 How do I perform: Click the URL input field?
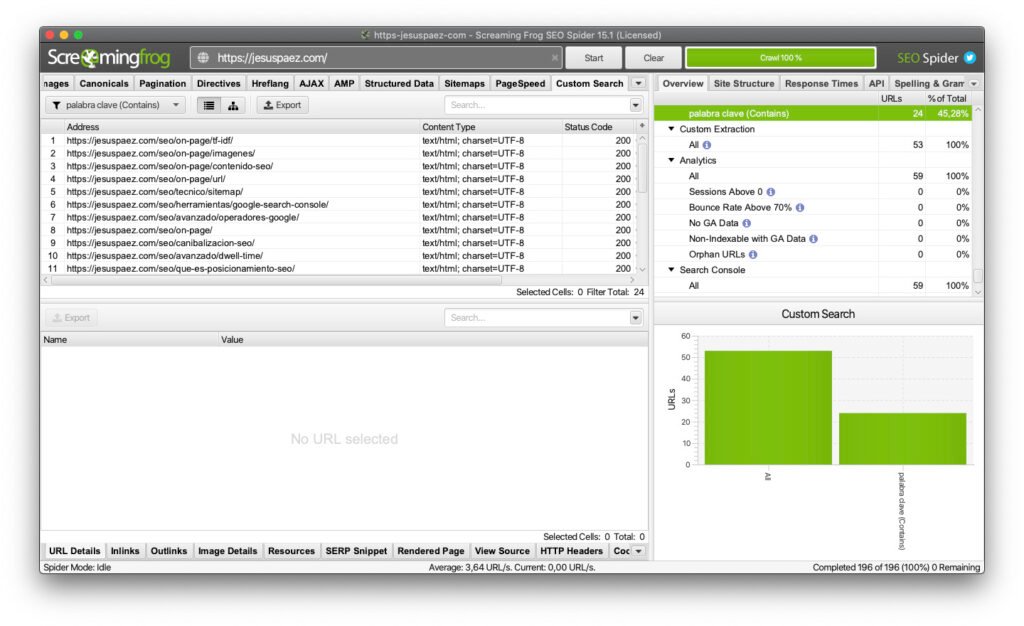point(377,58)
